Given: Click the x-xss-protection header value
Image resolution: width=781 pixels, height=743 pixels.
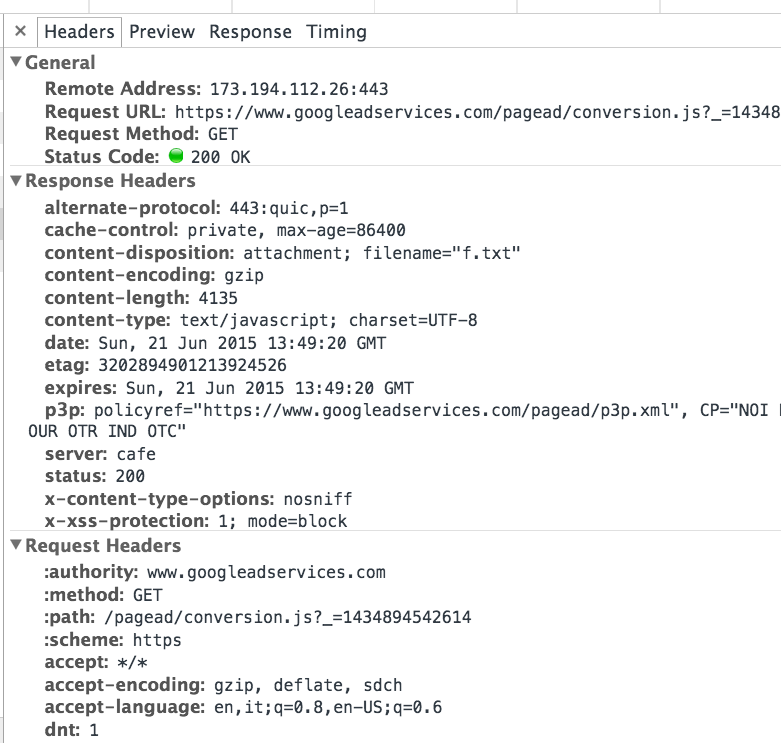Looking at the screenshot, I should 283,521.
